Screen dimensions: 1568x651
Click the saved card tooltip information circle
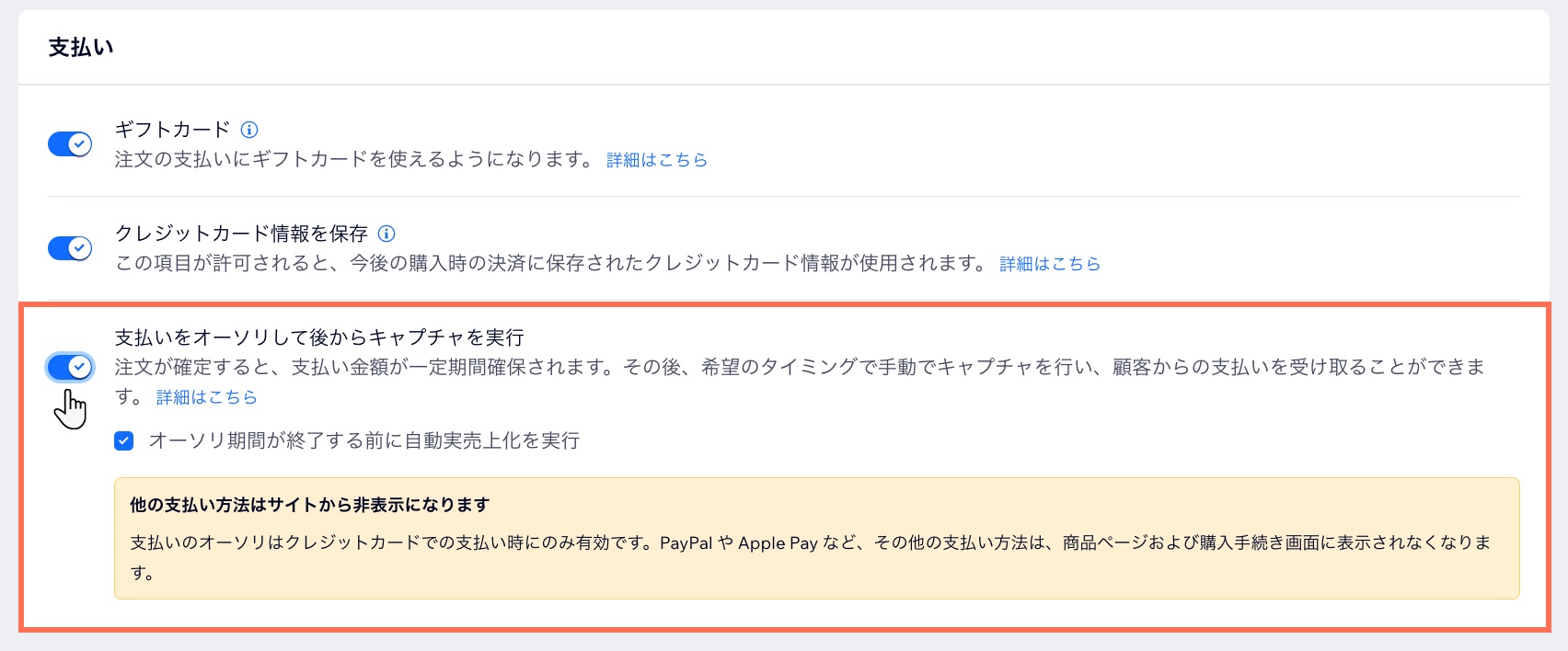click(x=387, y=234)
